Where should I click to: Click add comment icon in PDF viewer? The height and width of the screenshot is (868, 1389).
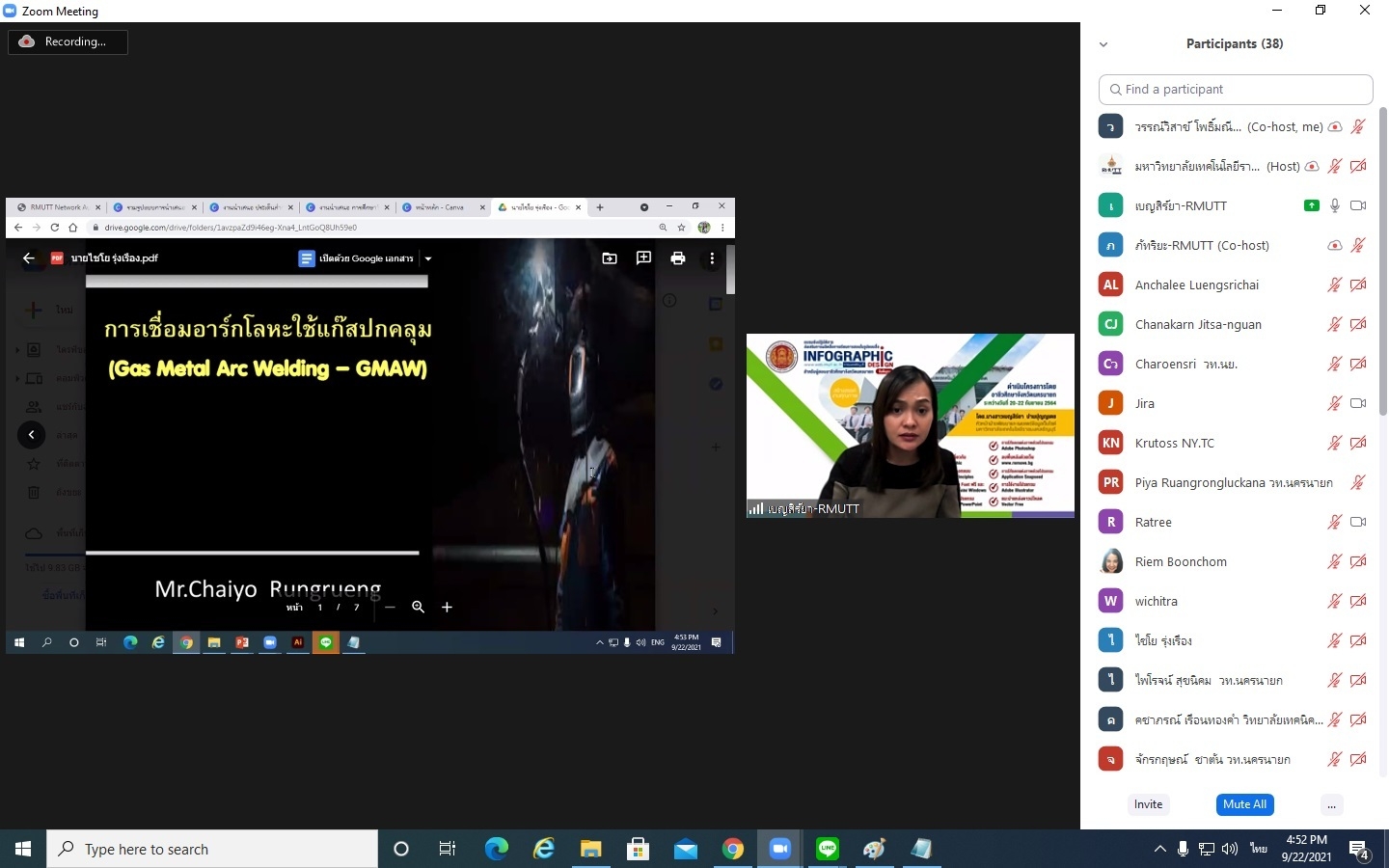pyautogui.click(x=643, y=258)
